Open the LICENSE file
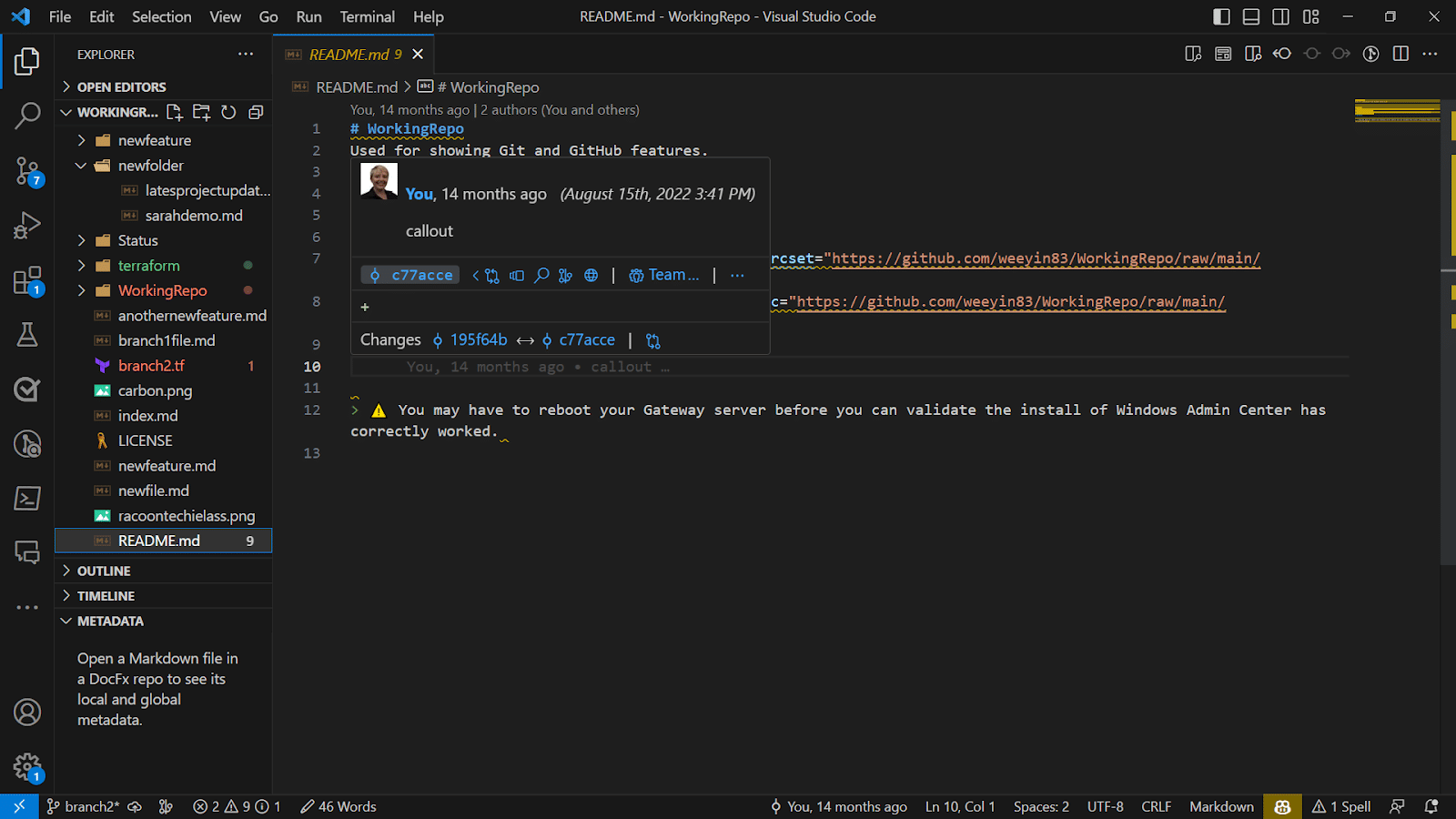The image size is (1456, 819). 164,440
